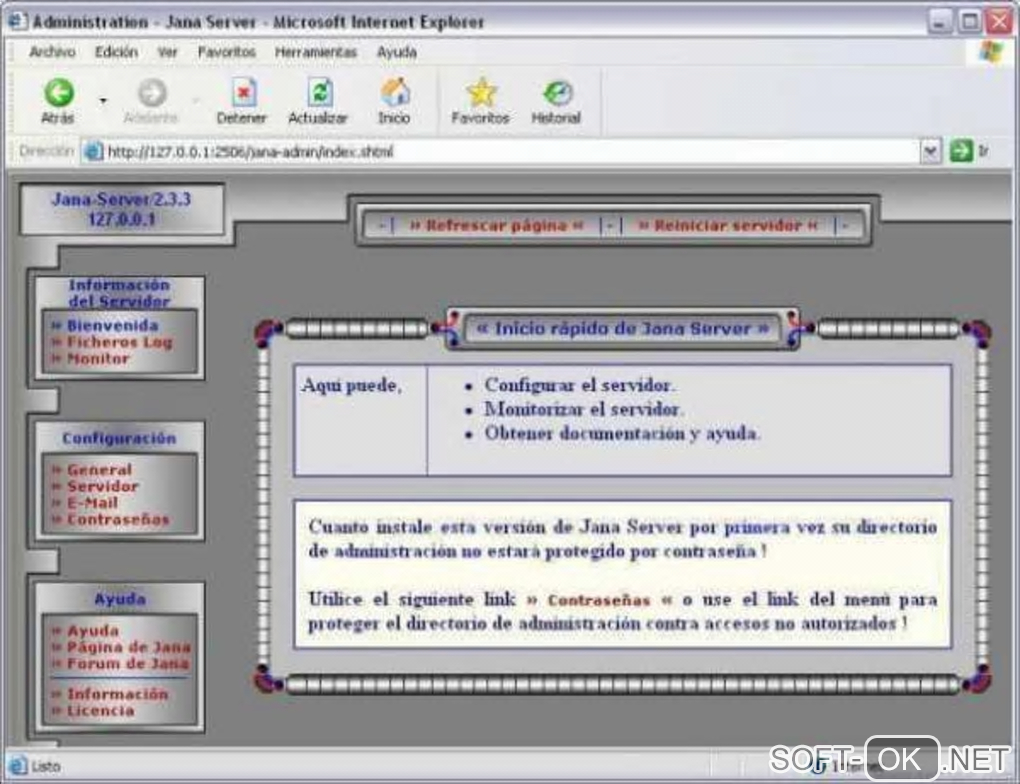
Task: Click the green Ir go button
Action: pos(961,152)
